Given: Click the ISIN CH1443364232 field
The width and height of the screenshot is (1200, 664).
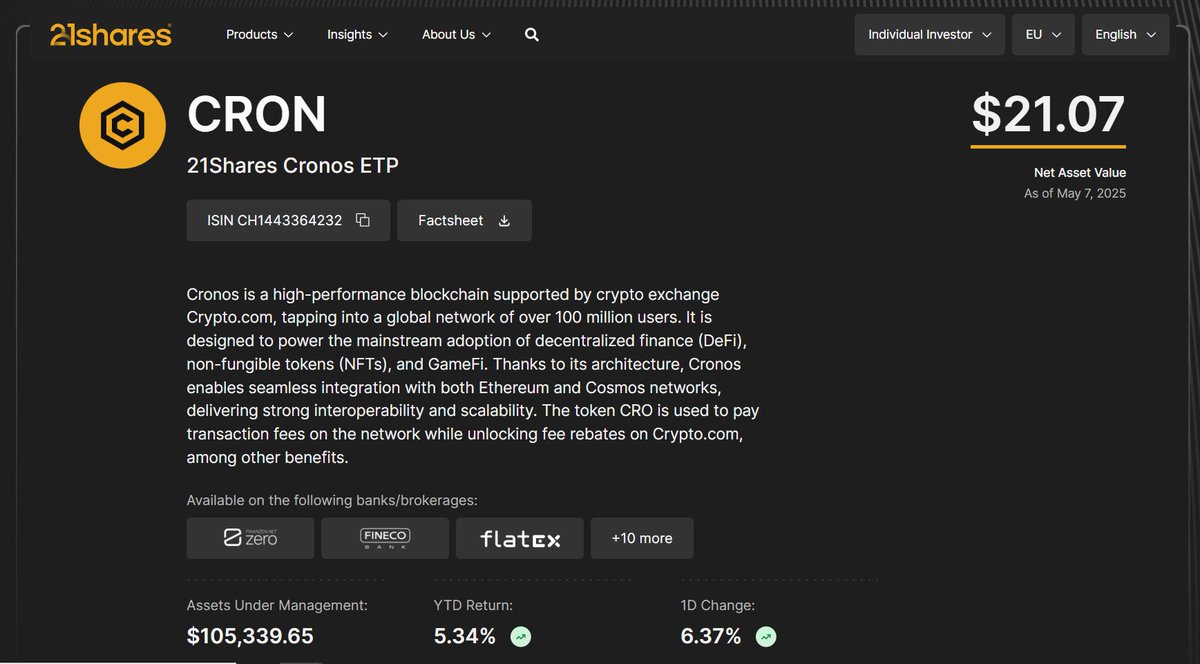Looking at the screenshot, I should tap(287, 220).
